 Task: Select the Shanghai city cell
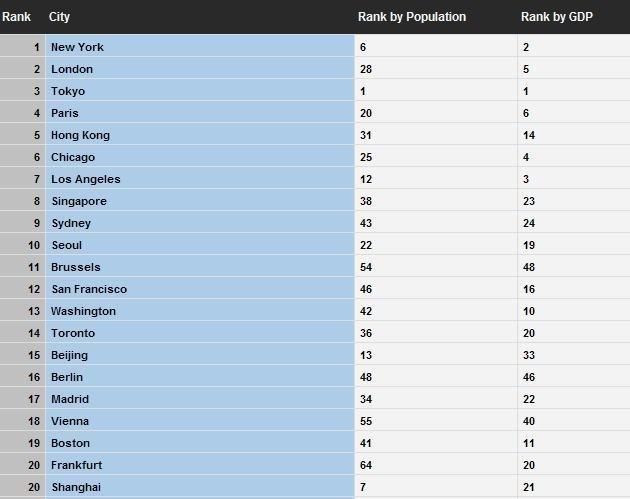pyautogui.click(x=200, y=487)
